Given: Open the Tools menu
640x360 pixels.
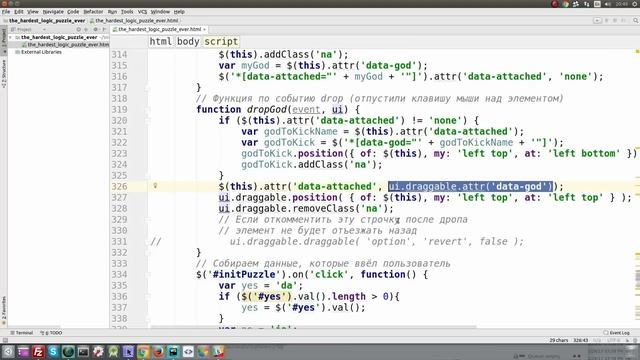Looking at the screenshot, I should point(127,12).
